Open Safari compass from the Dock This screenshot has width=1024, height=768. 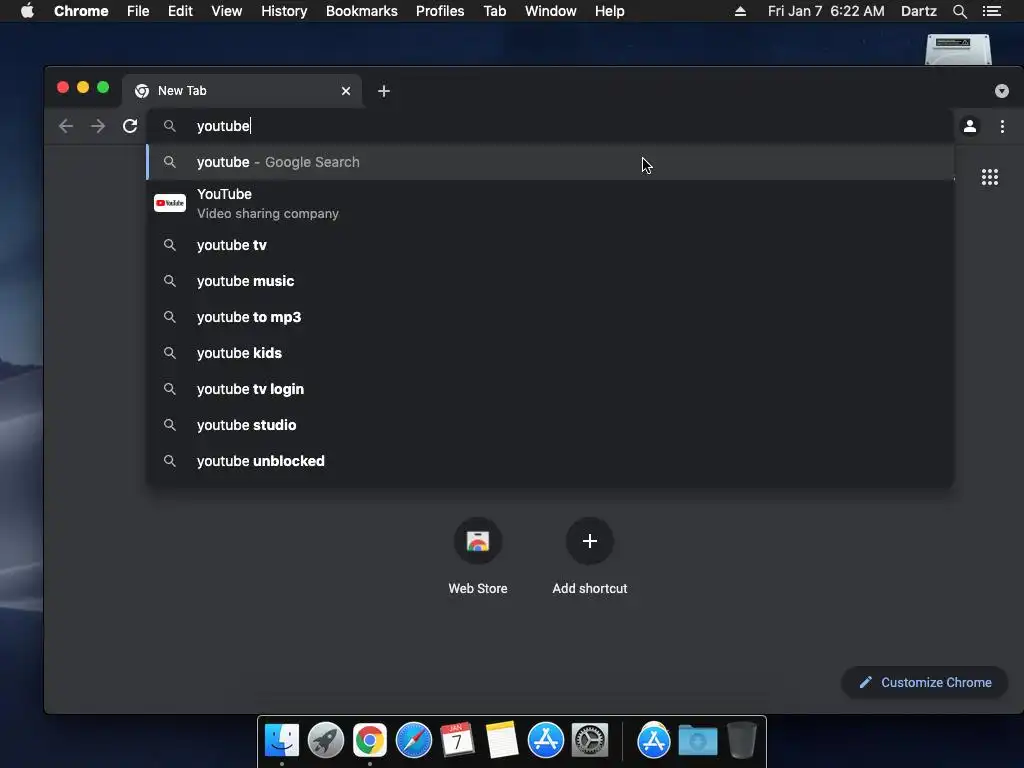click(414, 740)
